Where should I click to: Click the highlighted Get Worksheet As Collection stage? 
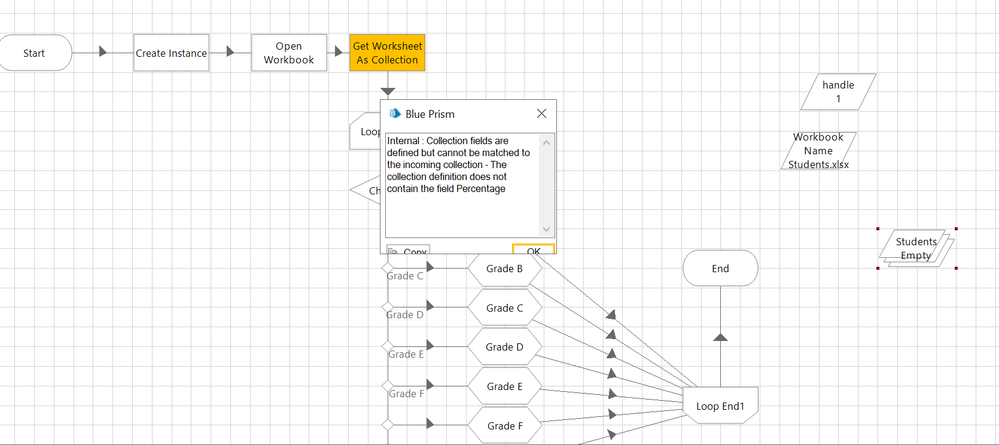coord(387,53)
